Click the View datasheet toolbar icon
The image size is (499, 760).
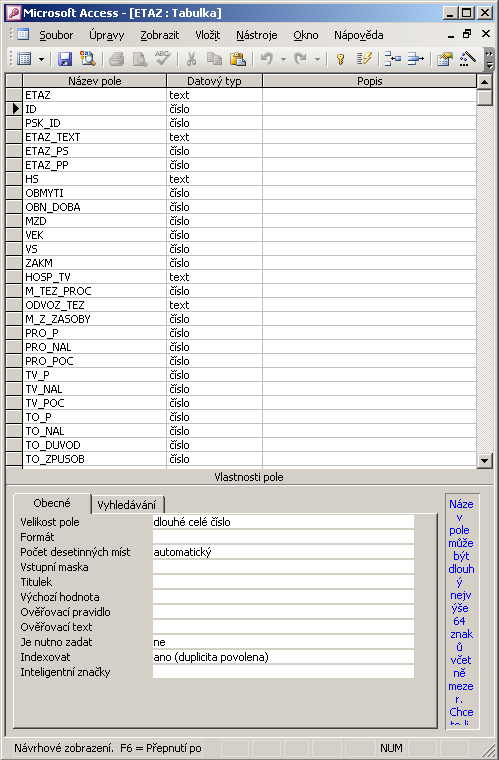coord(24,59)
